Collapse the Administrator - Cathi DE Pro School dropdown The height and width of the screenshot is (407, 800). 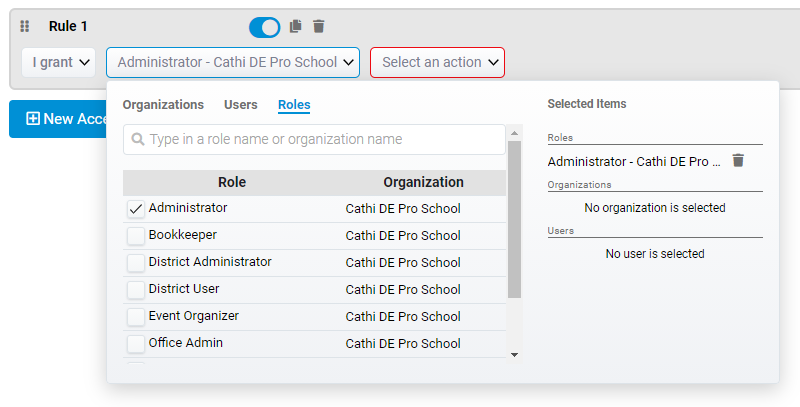tap(233, 62)
